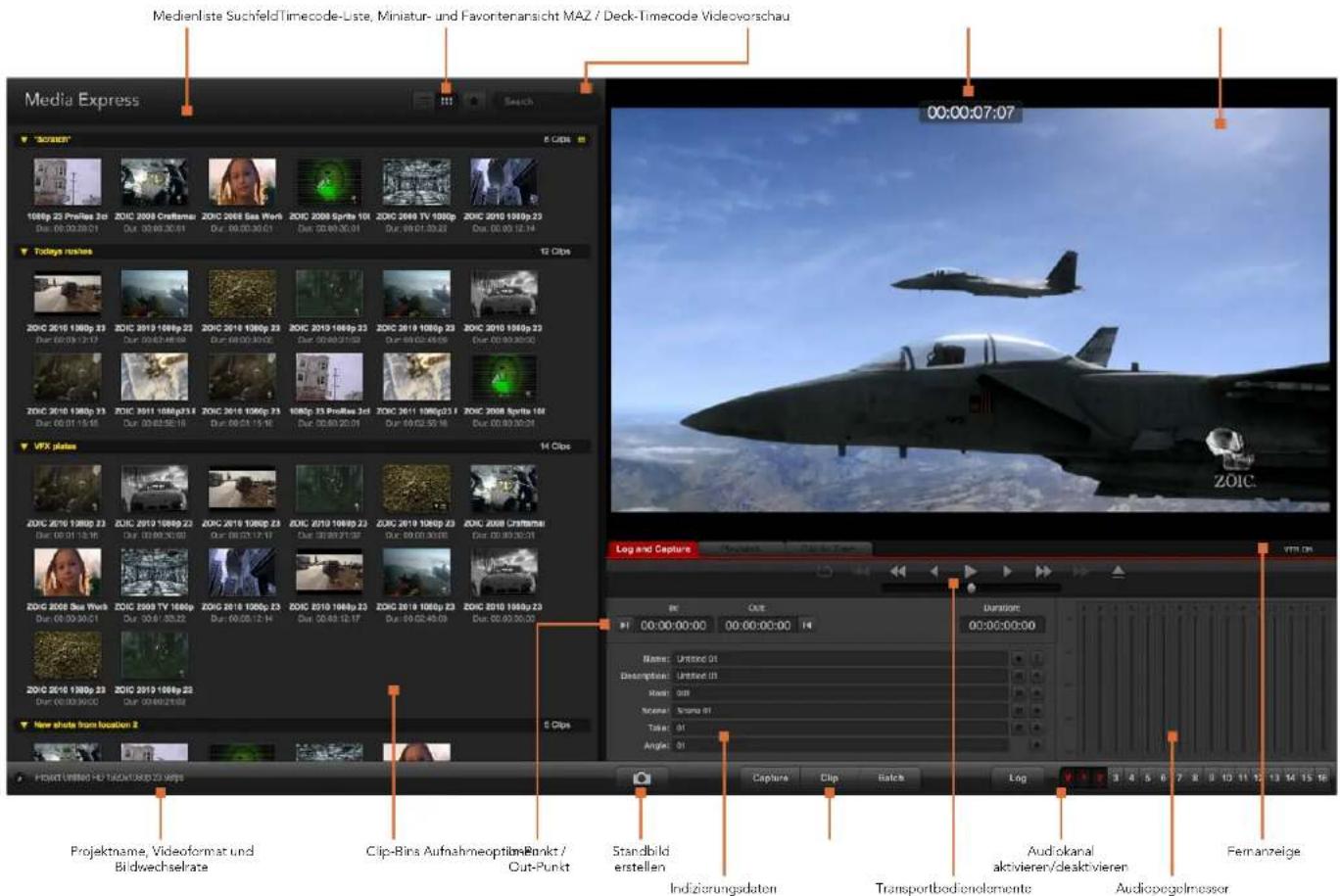This screenshot has width=1340, height=896.
Task: Skip to start of clip
Action: click(x=861, y=572)
